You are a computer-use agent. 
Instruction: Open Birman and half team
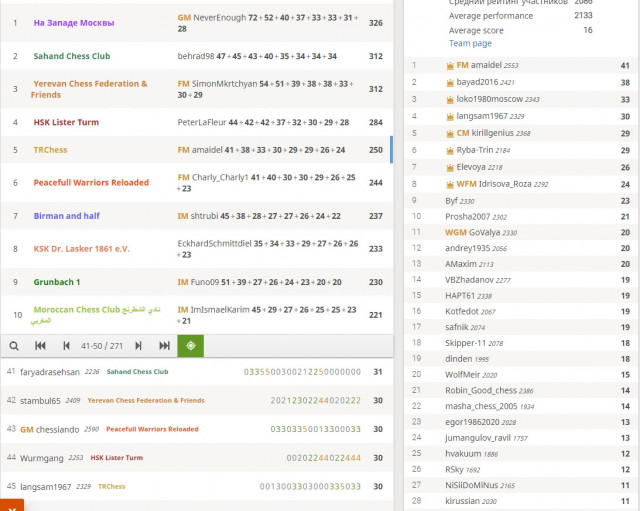(x=67, y=216)
